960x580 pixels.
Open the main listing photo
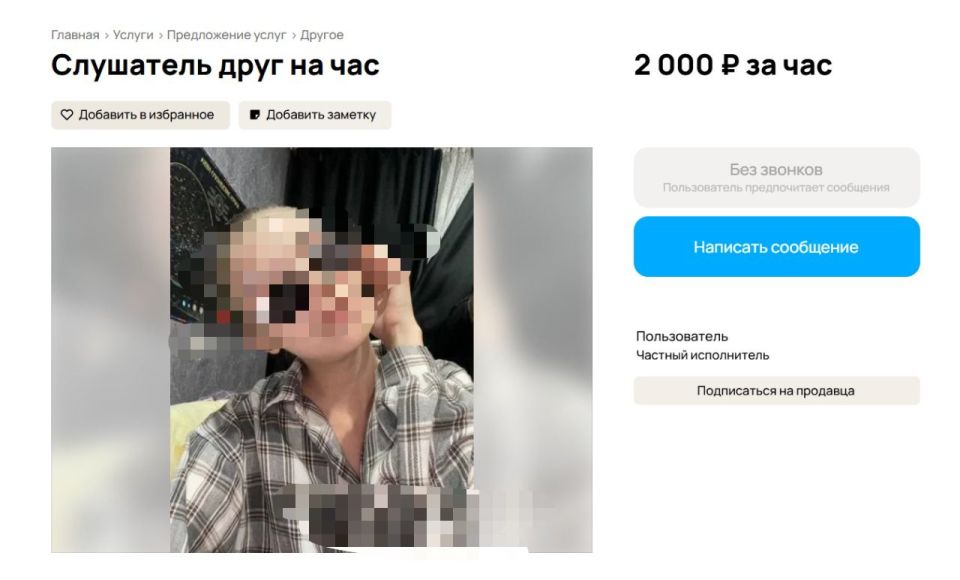pos(321,350)
